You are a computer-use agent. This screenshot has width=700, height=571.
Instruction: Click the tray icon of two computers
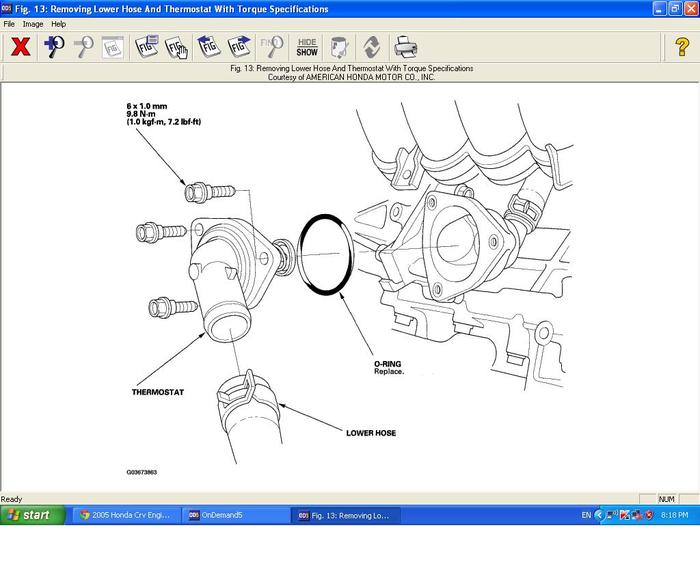tap(637, 515)
